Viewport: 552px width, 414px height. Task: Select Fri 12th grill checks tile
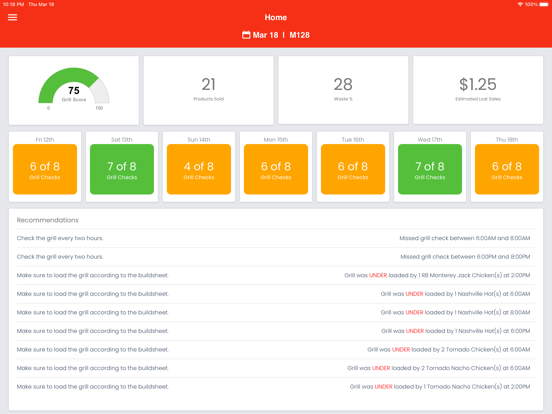[45, 169]
